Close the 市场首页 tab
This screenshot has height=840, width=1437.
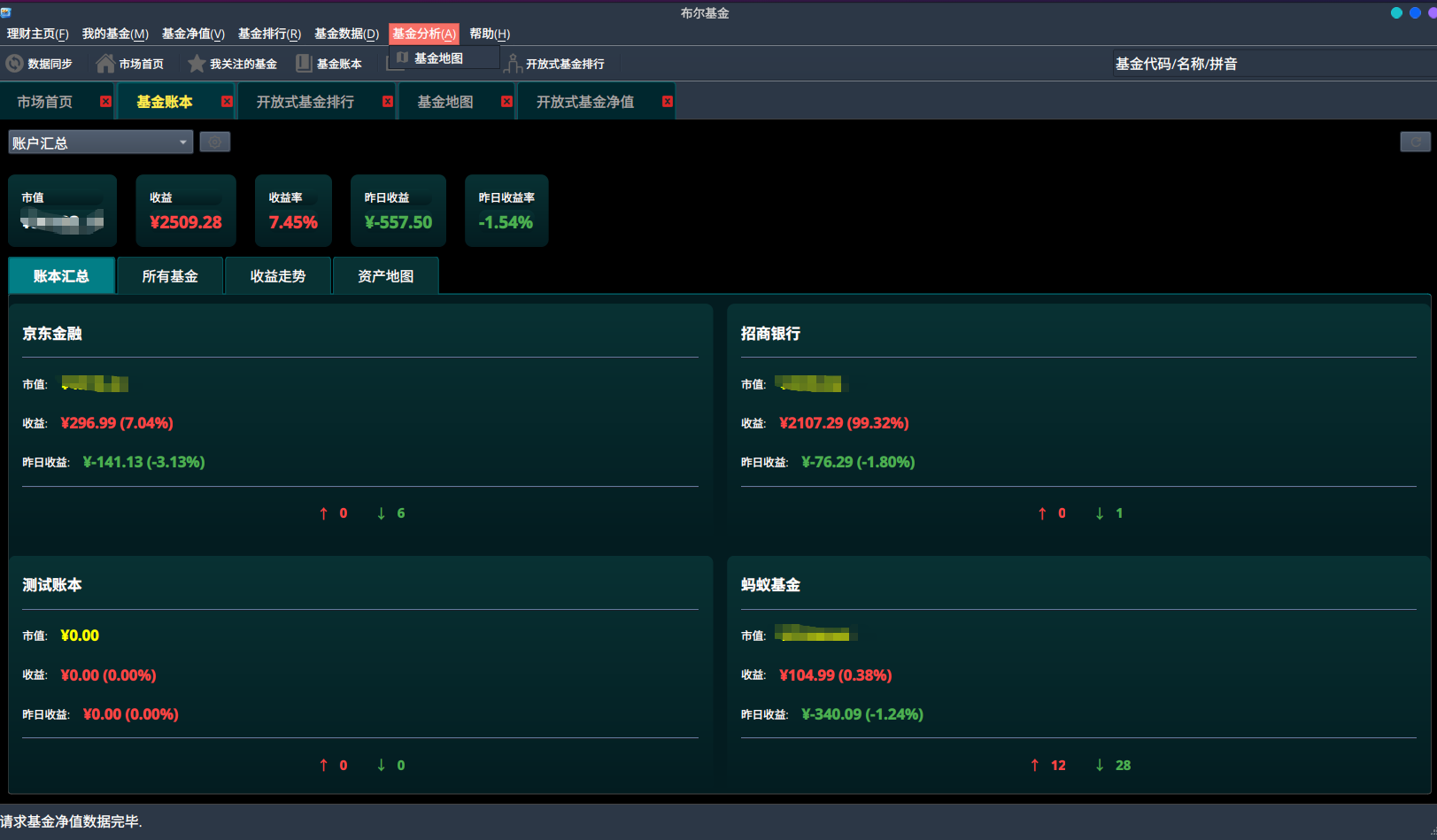(105, 102)
